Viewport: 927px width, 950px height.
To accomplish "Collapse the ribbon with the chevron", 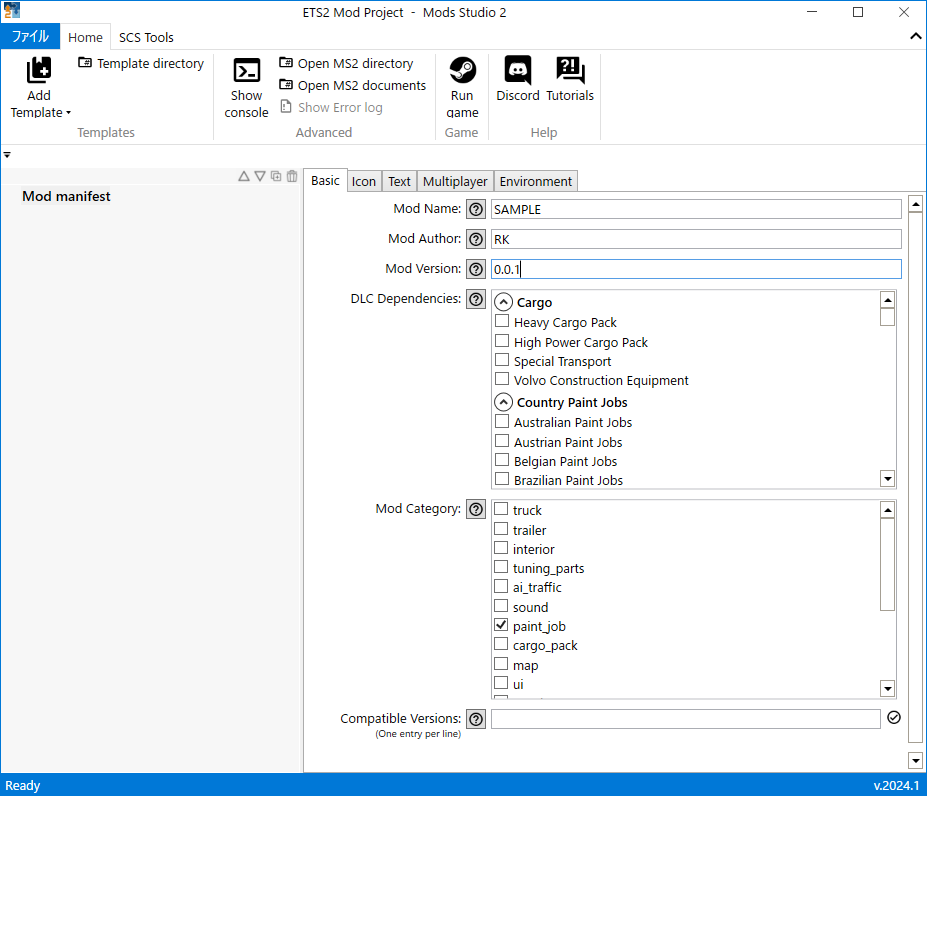I will click(x=915, y=37).
